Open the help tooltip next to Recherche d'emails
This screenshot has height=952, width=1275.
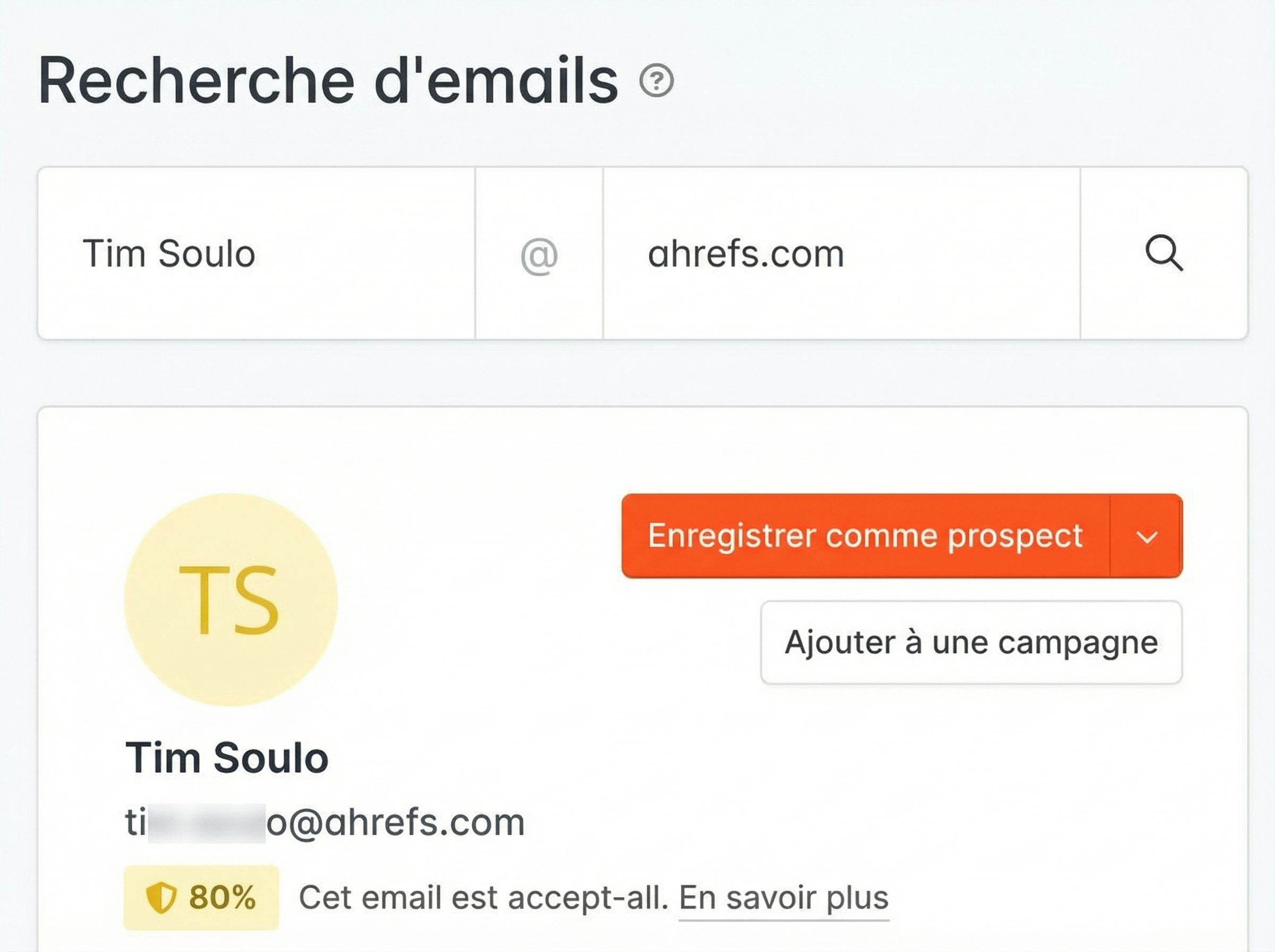[x=656, y=79]
